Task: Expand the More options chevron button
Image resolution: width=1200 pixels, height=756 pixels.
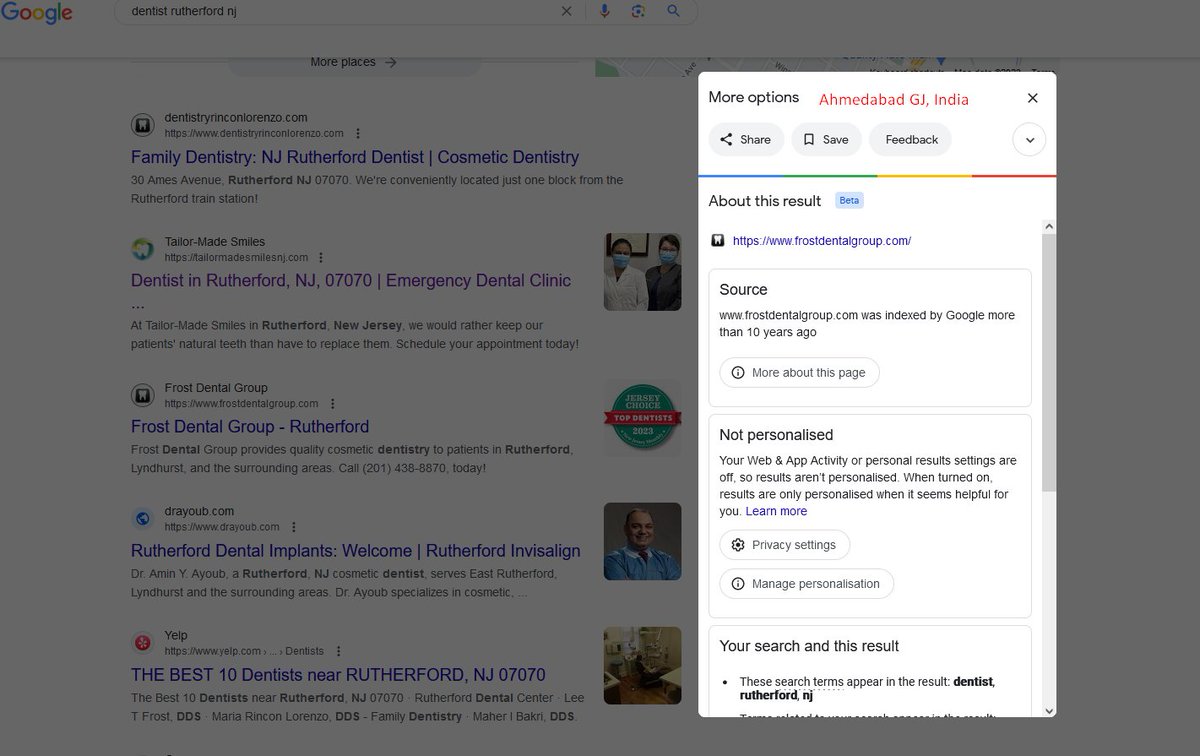Action: coord(1029,140)
